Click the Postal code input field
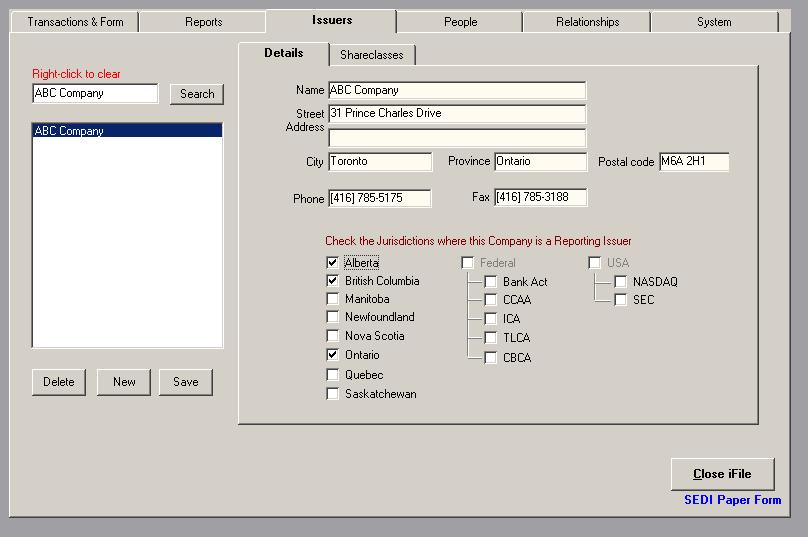Image resolution: width=808 pixels, height=537 pixels. [693, 162]
